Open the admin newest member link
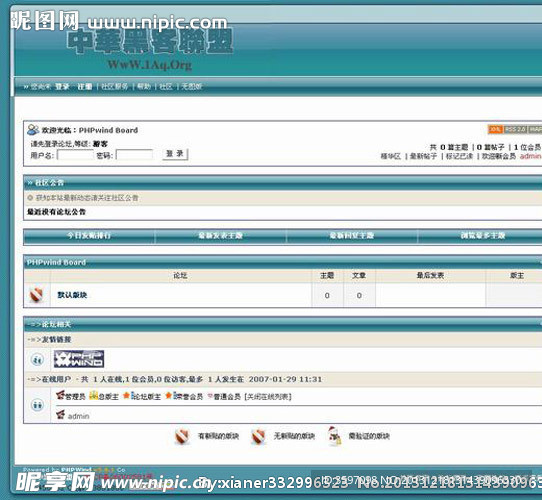This screenshot has width=542, height=500. [531, 156]
